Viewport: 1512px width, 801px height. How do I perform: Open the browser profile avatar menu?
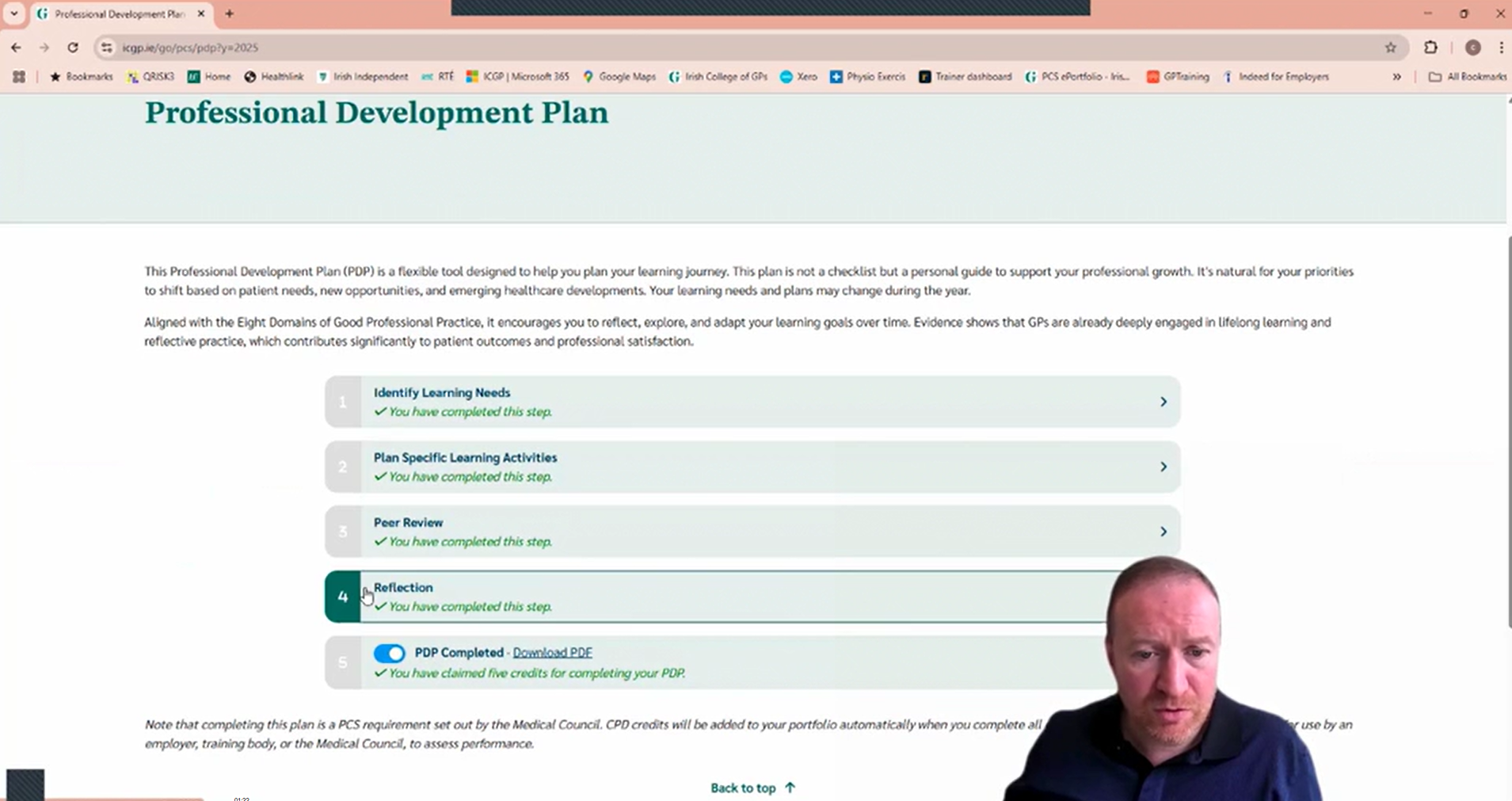(x=1472, y=48)
